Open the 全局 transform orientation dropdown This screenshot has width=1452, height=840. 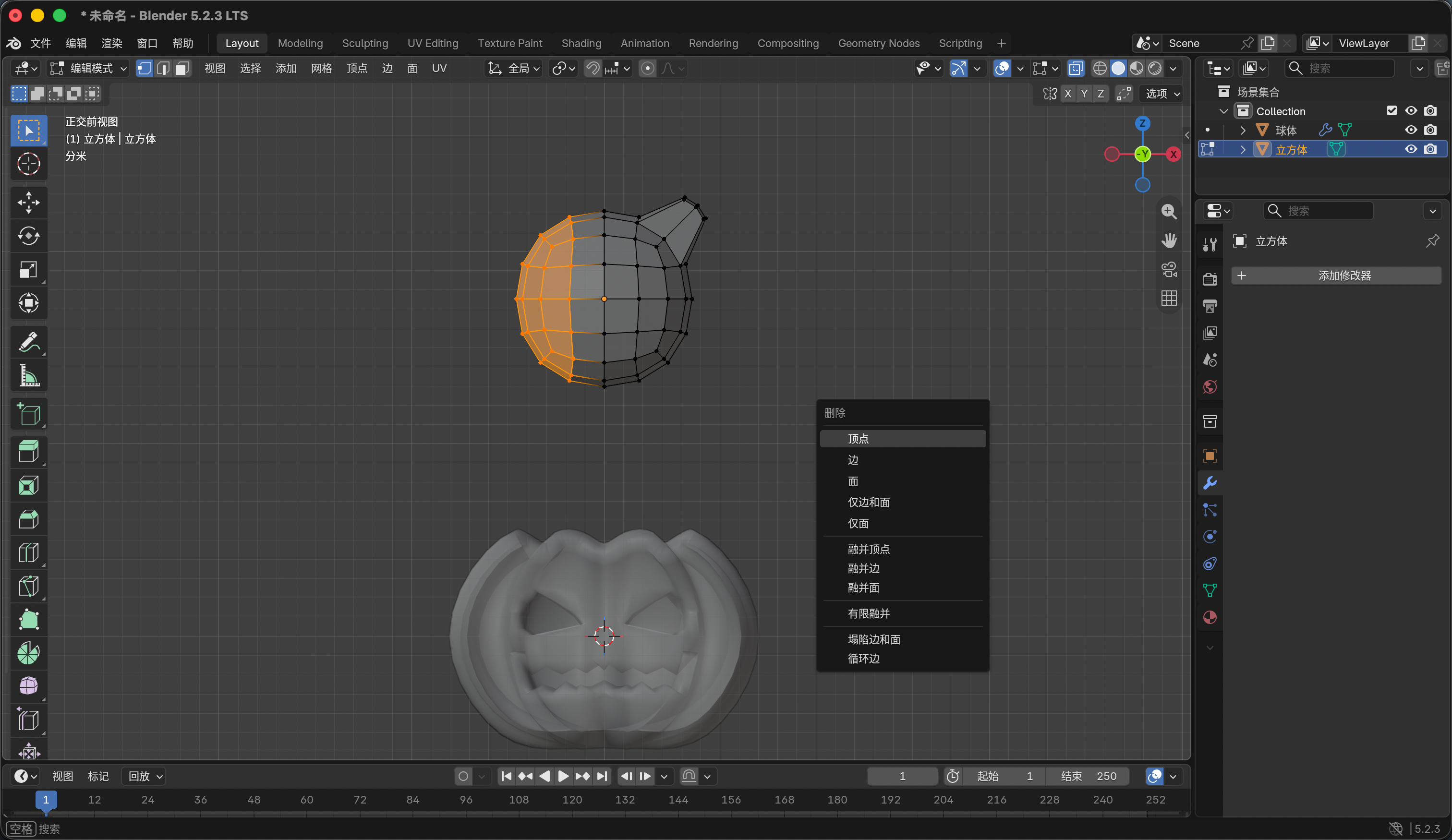click(514, 69)
